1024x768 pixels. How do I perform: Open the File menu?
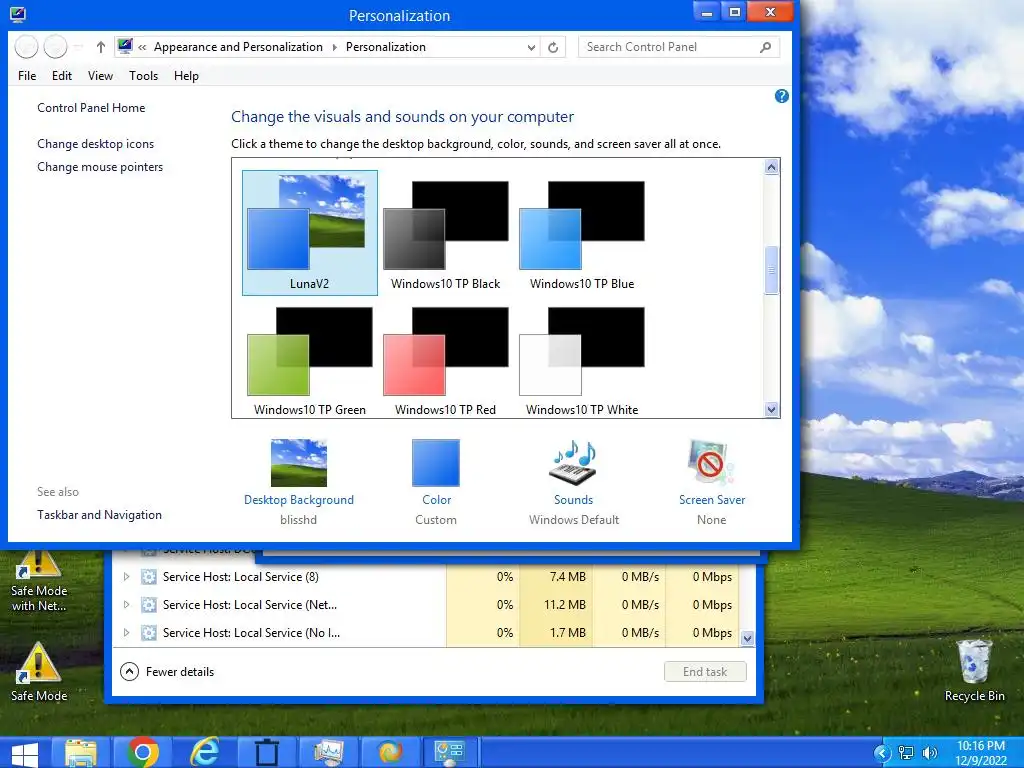(x=27, y=76)
